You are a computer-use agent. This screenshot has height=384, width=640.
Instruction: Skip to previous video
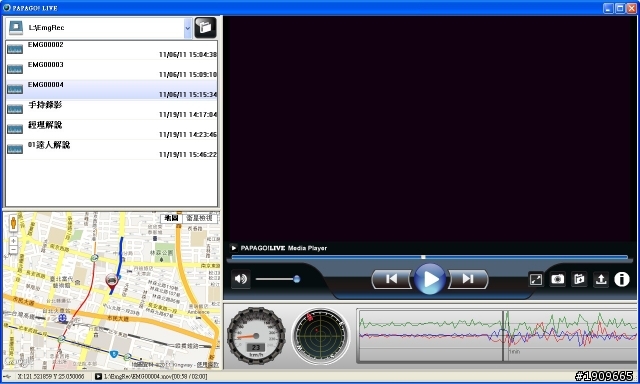(391, 279)
